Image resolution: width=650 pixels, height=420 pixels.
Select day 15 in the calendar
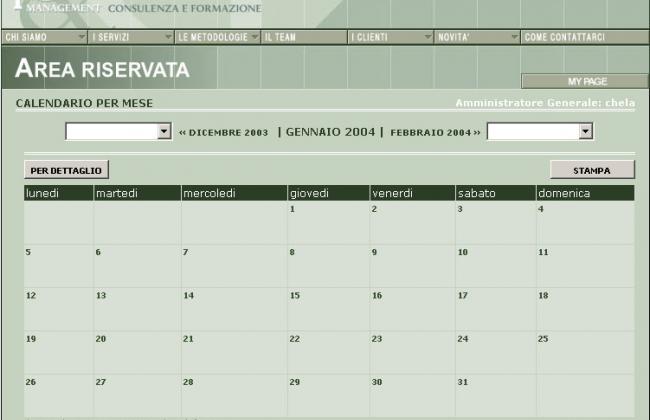click(x=294, y=296)
